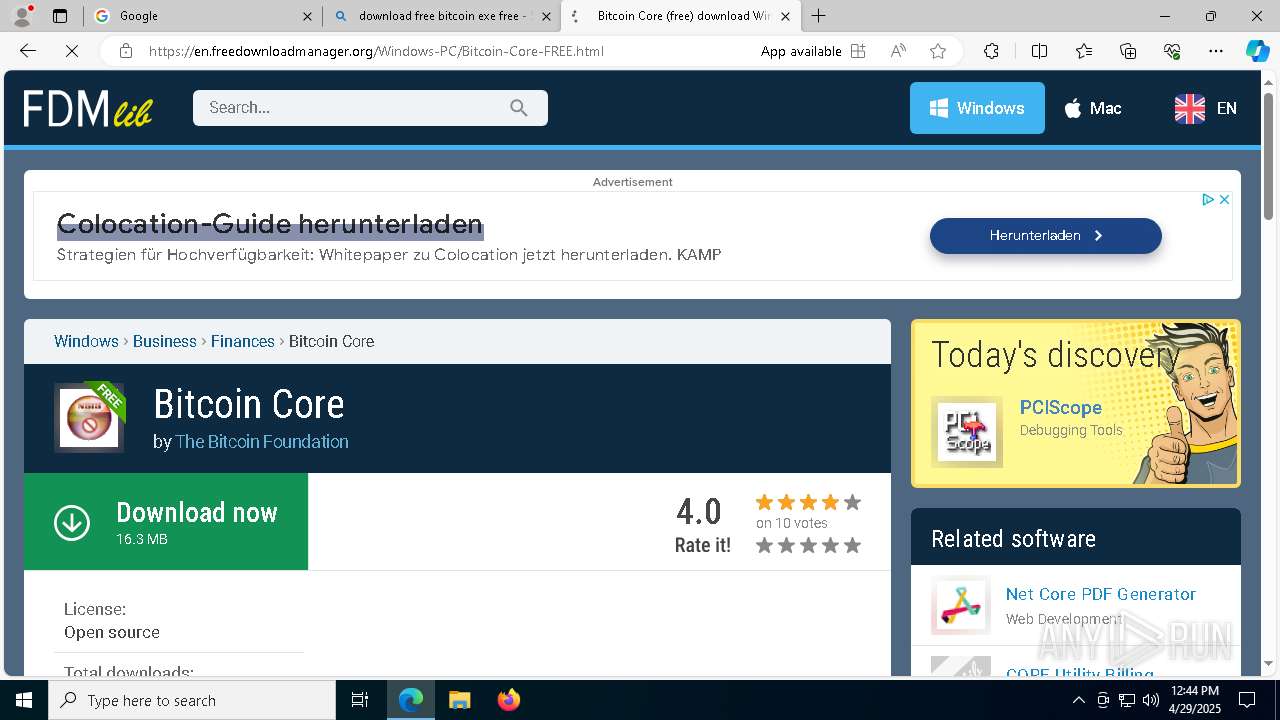Image resolution: width=1280 pixels, height=720 pixels.
Task: Open the Favorites list
Action: (x=1084, y=51)
